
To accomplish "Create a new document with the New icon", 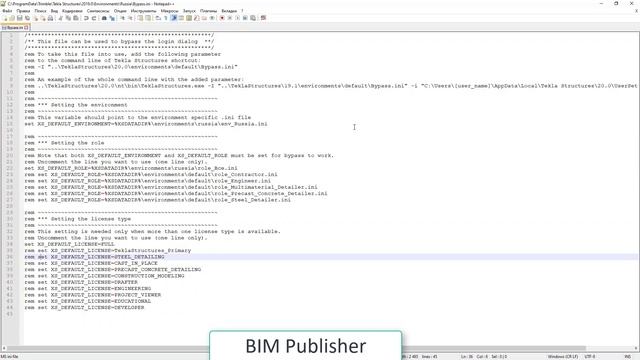I will coord(5,18).
